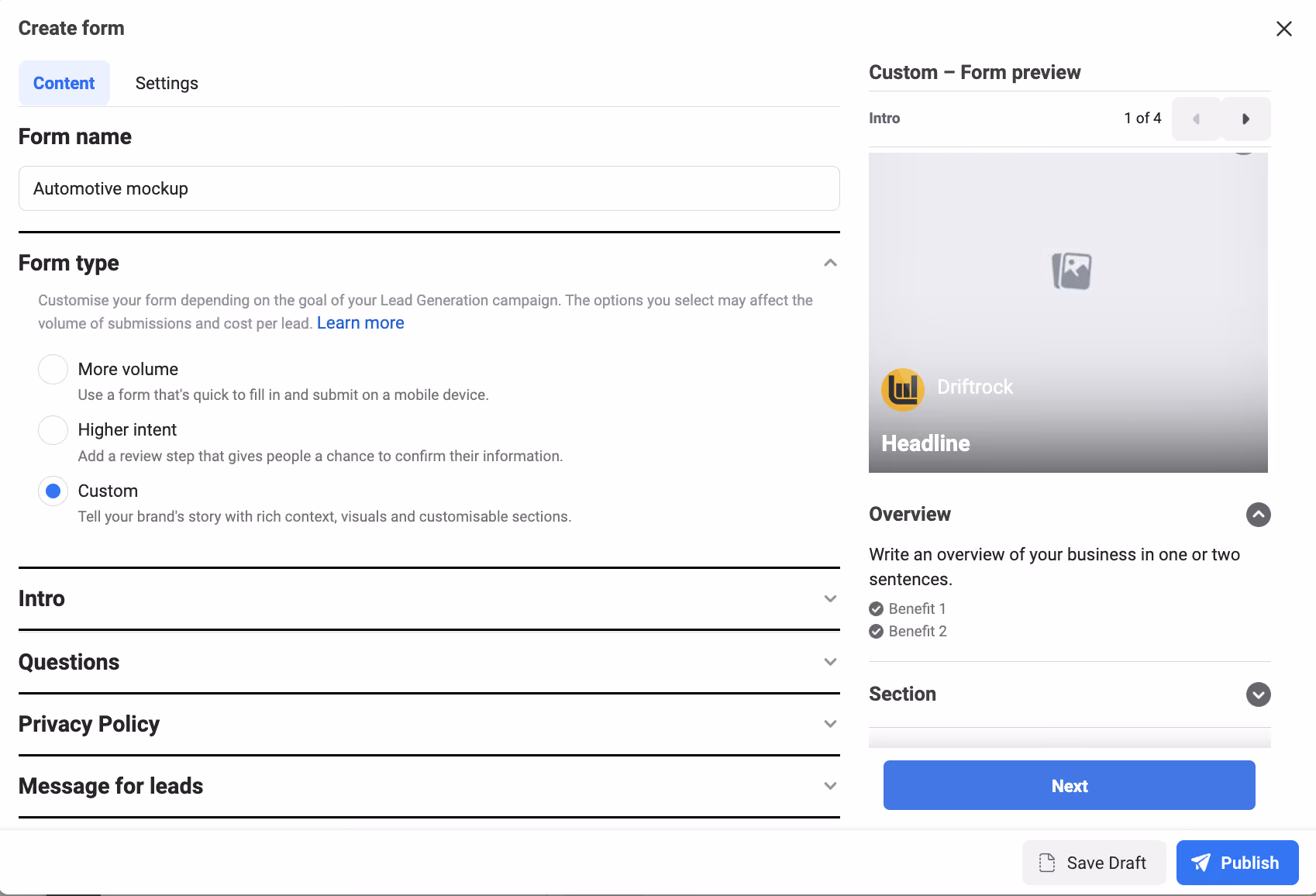Image resolution: width=1316 pixels, height=896 pixels.
Task: Select the Custom radio button
Action: click(53, 491)
